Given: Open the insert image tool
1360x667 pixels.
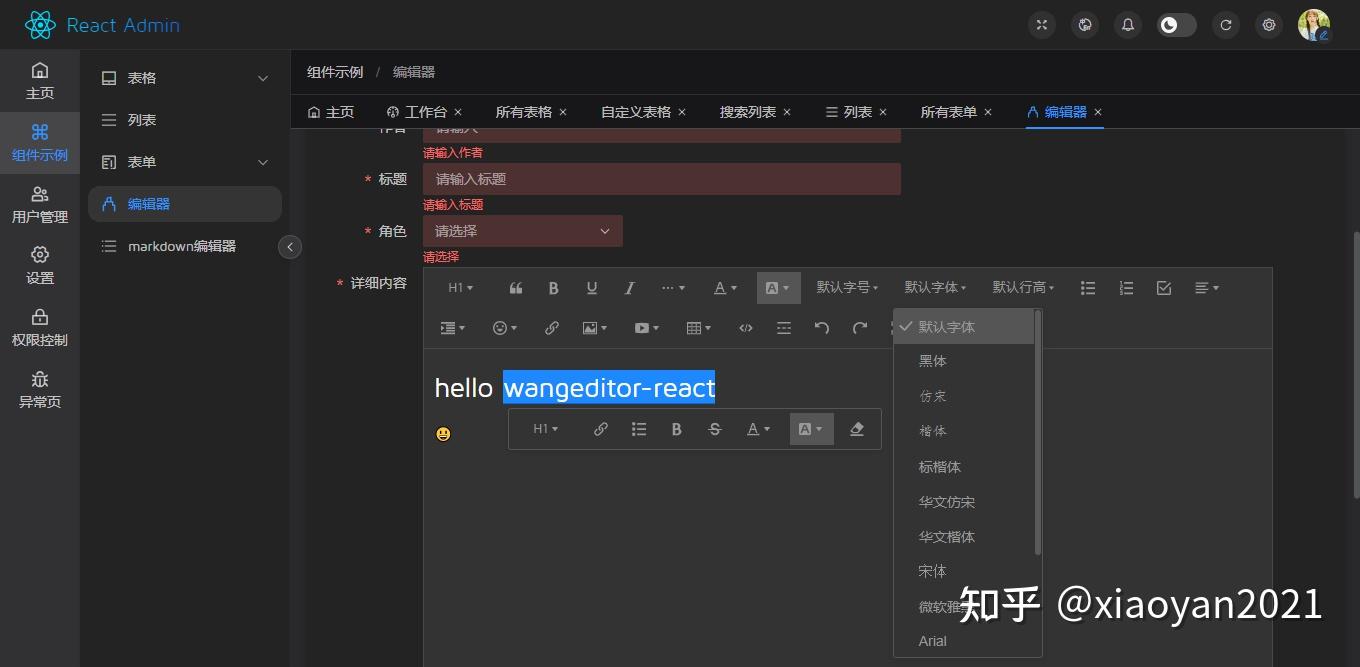Looking at the screenshot, I should 592,327.
